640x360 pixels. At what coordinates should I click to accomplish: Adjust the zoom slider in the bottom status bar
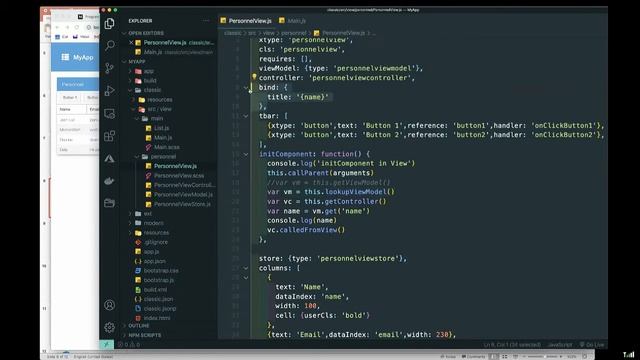[x=542, y=357]
